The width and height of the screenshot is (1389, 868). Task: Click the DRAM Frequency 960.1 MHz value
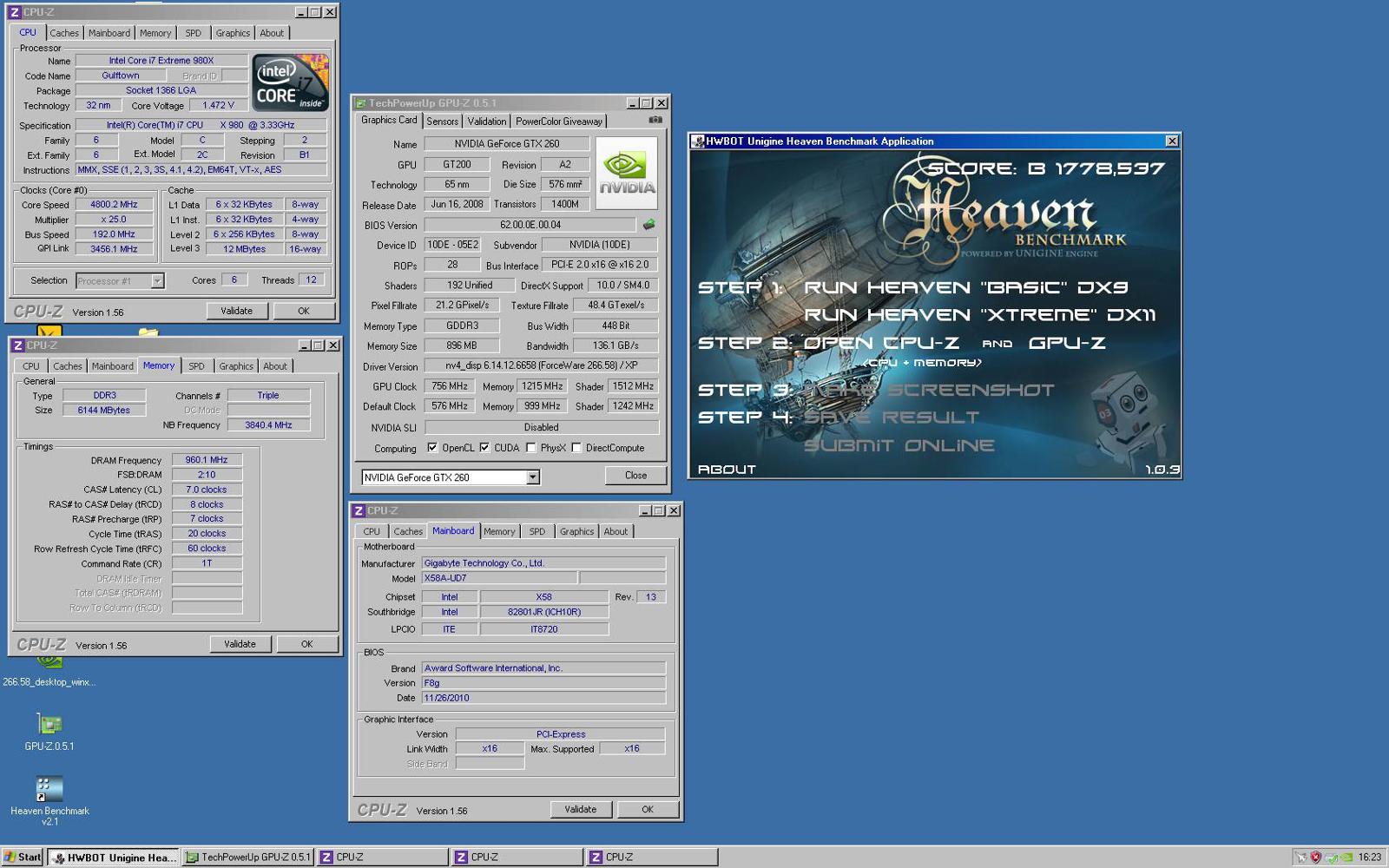pos(207,460)
